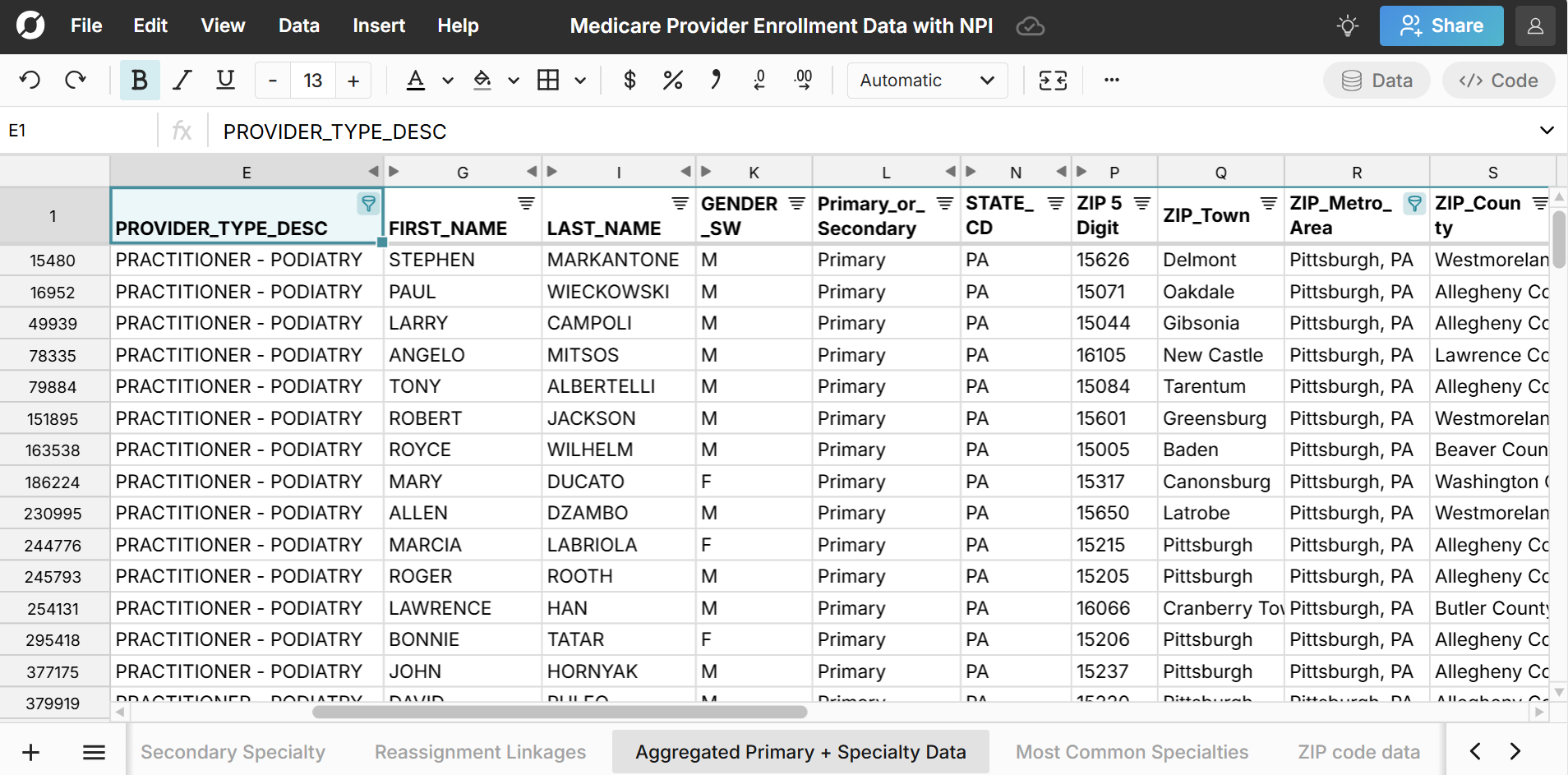Image resolution: width=1568 pixels, height=775 pixels.
Task: Toggle bold formatting
Action: pos(139,81)
